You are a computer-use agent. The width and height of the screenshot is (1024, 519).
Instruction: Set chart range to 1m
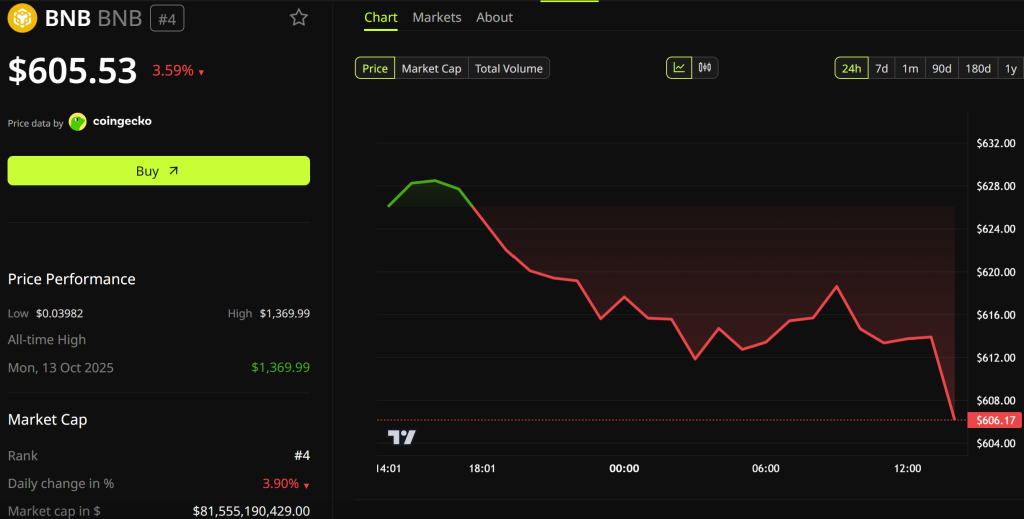tap(910, 68)
